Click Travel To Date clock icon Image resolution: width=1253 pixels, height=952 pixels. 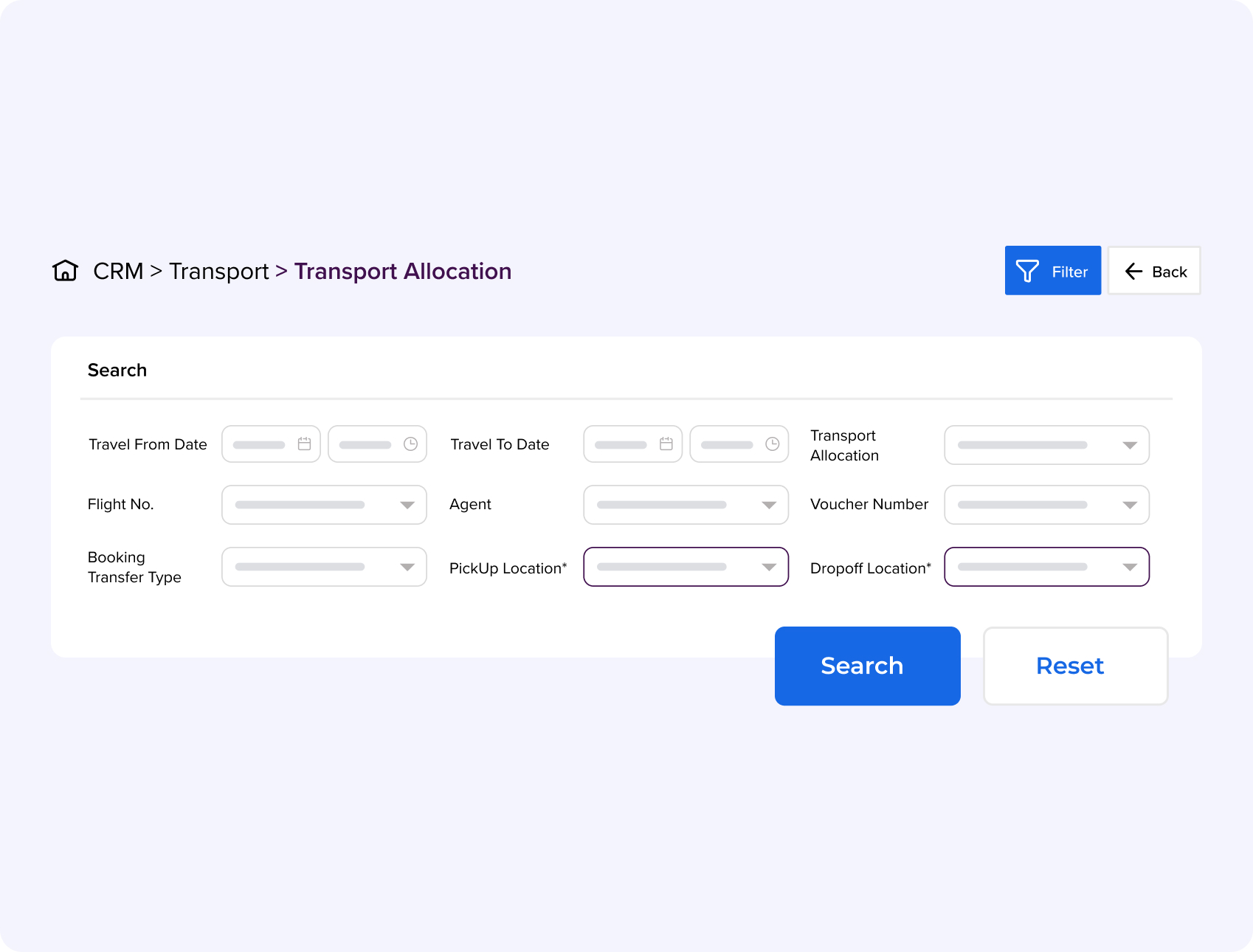tap(772, 444)
